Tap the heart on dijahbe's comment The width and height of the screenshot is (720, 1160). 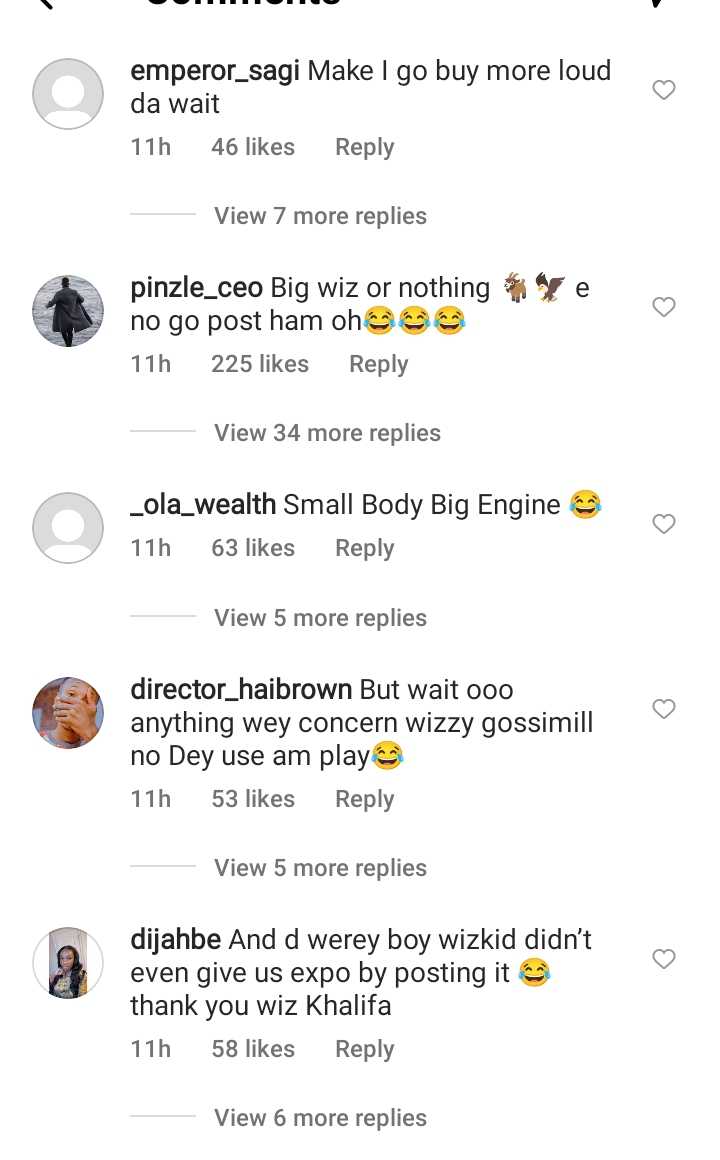664,959
